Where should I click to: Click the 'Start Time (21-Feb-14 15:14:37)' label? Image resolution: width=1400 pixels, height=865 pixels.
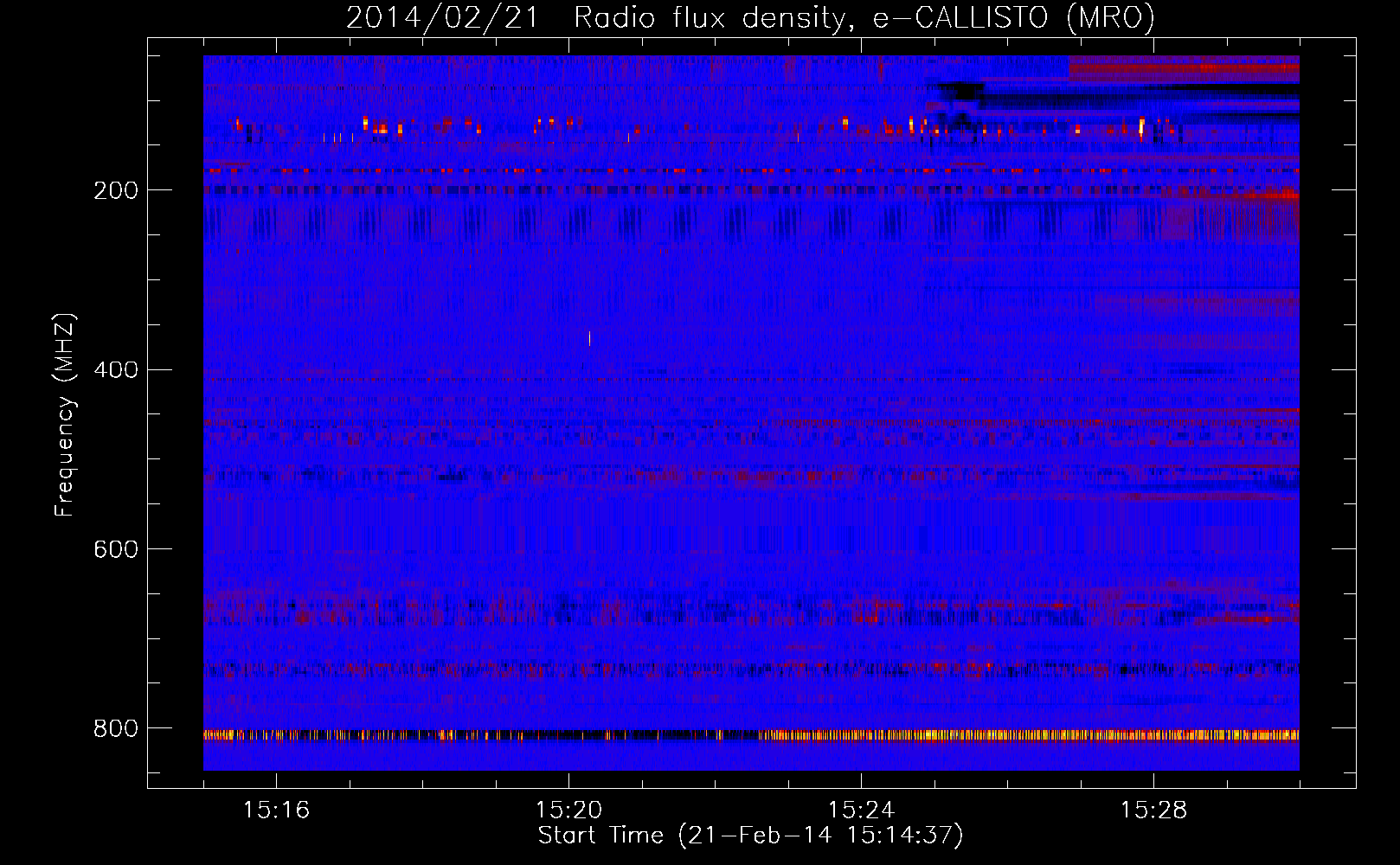pos(750,836)
